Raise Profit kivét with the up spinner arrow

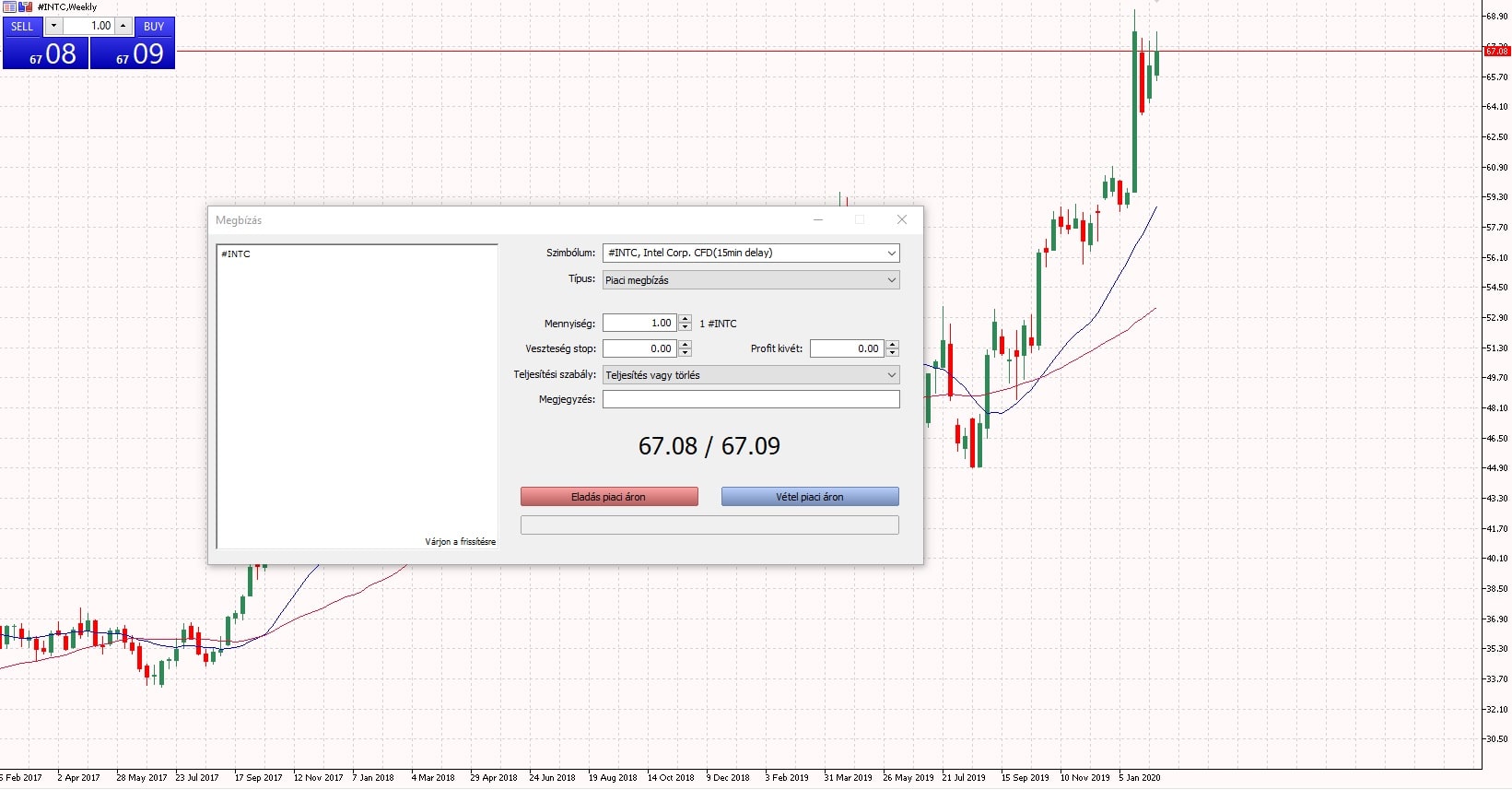pos(892,345)
